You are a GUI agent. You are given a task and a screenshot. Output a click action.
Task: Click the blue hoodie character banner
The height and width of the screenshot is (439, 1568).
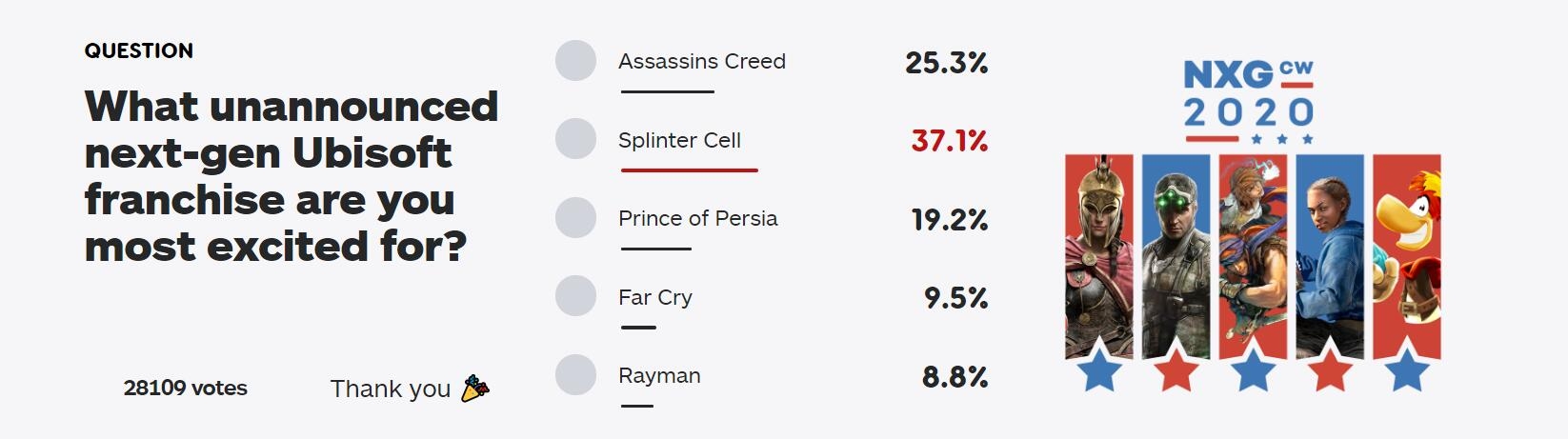[x=1330, y=257]
